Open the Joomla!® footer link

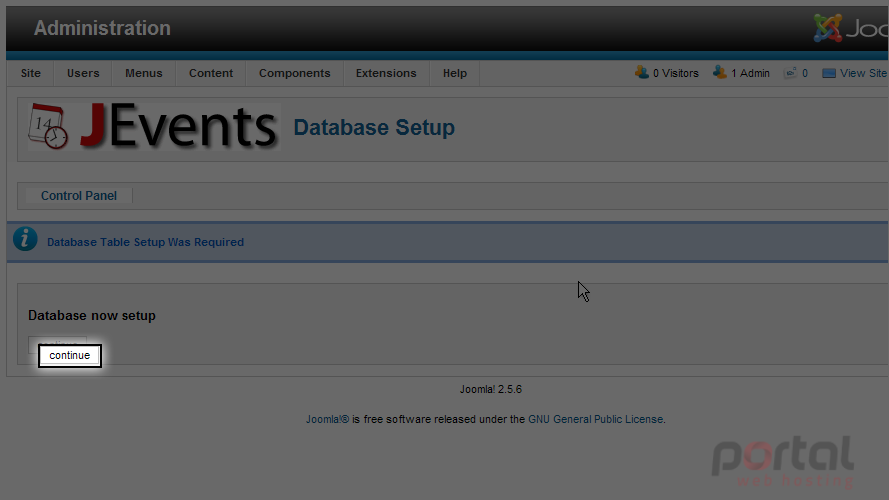tap(328, 420)
